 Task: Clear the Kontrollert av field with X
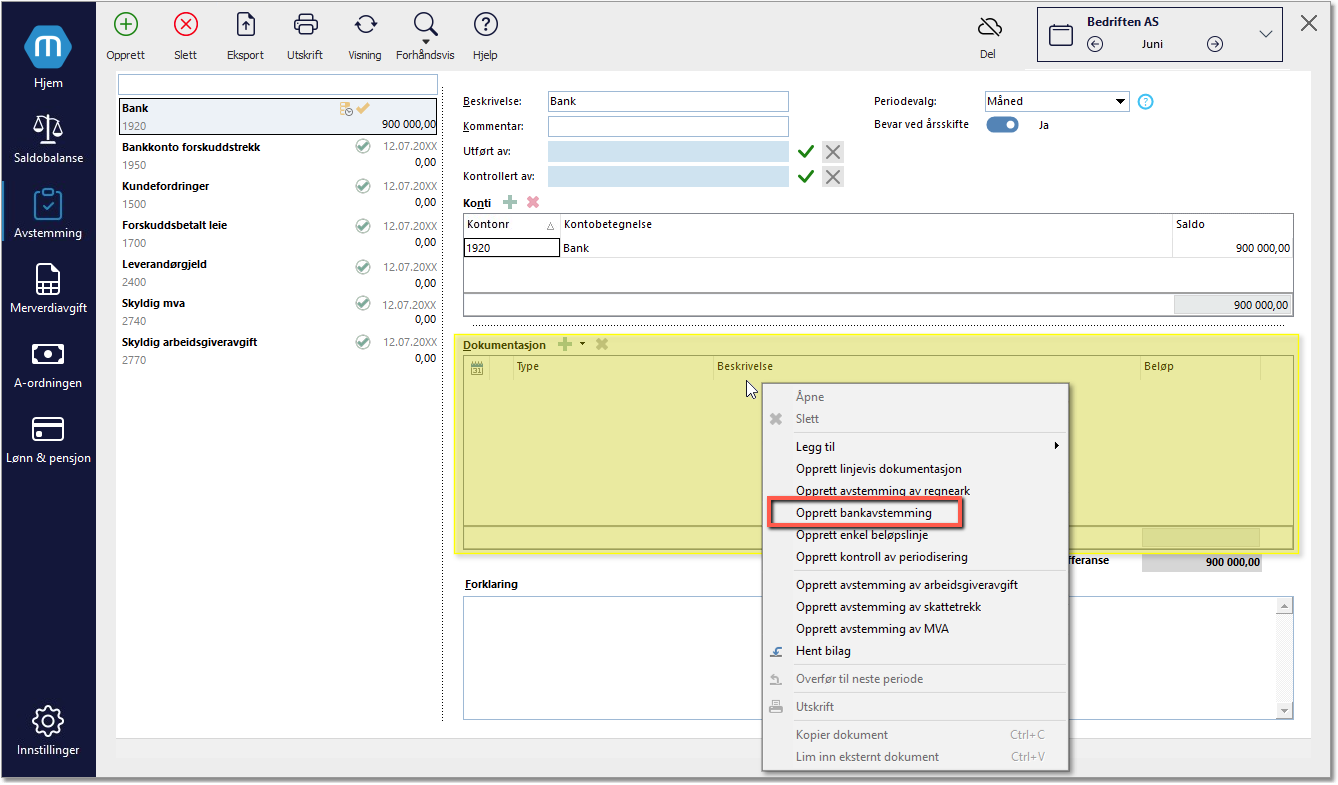[x=833, y=176]
